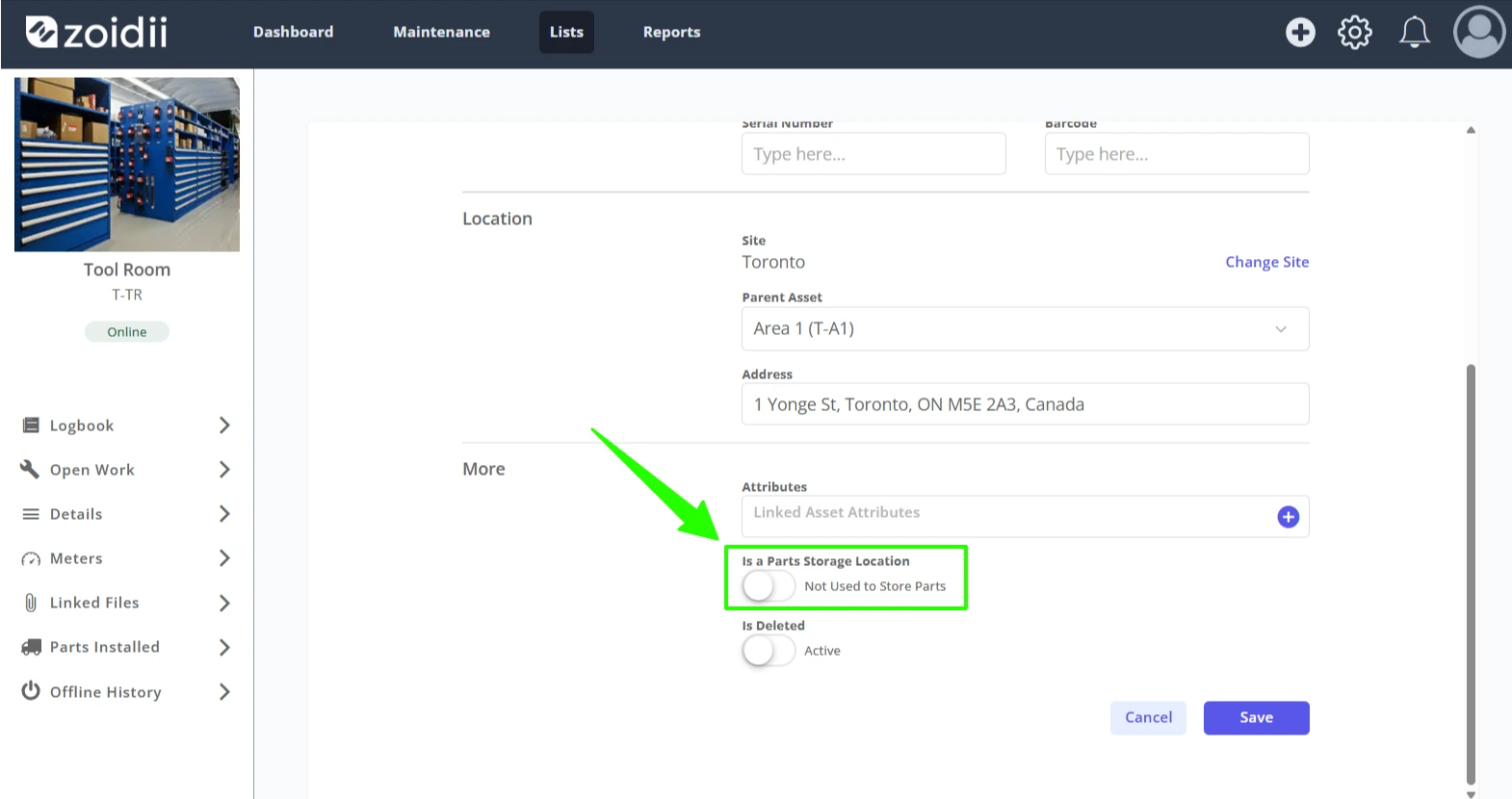Click the Tool Room asset photo

[127, 165]
